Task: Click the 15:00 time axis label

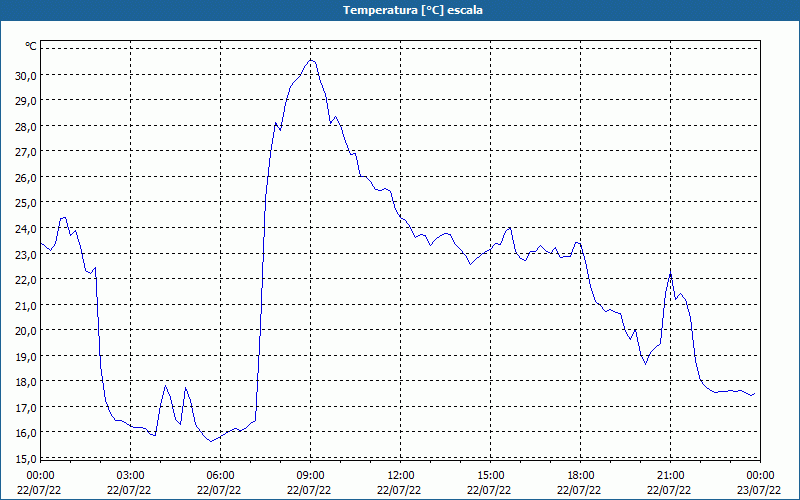Action: pyautogui.click(x=490, y=476)
